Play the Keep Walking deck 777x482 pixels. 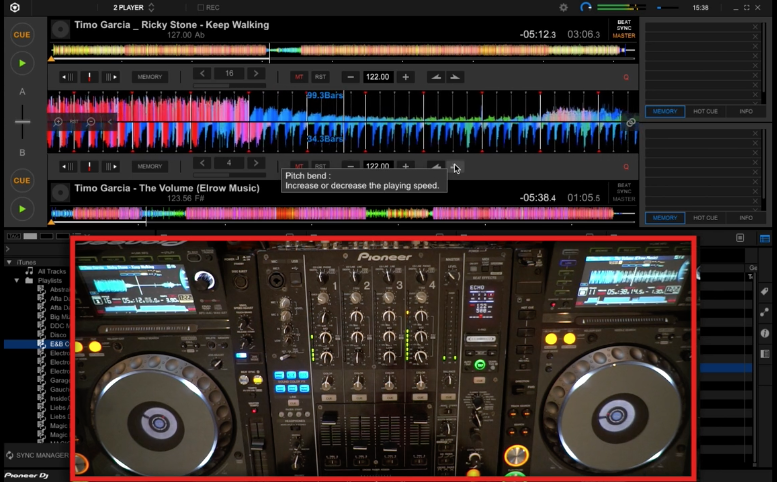pyautogui.click(x=22, y=63)
